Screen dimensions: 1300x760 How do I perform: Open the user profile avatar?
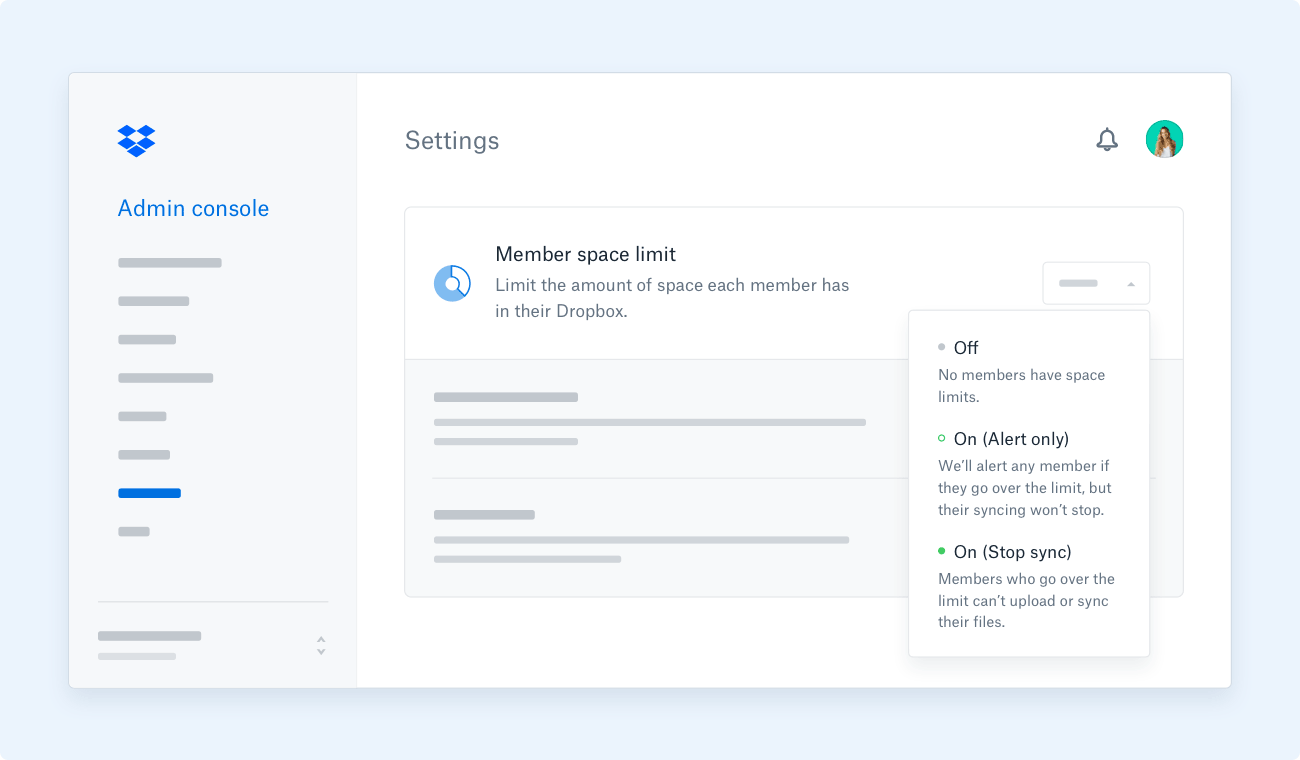coord(1164,140)
